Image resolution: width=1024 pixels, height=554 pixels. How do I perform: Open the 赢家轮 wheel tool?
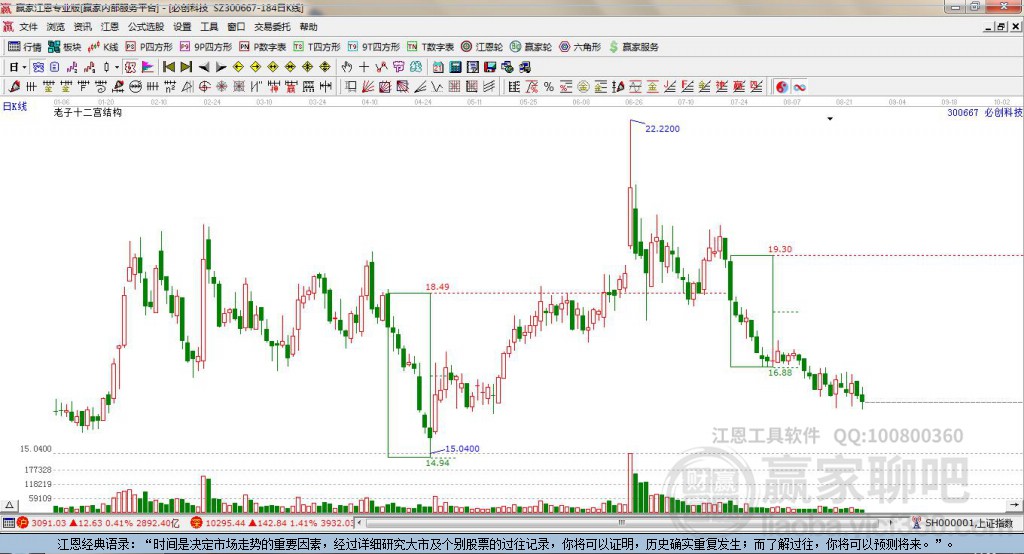pos(531,46)
